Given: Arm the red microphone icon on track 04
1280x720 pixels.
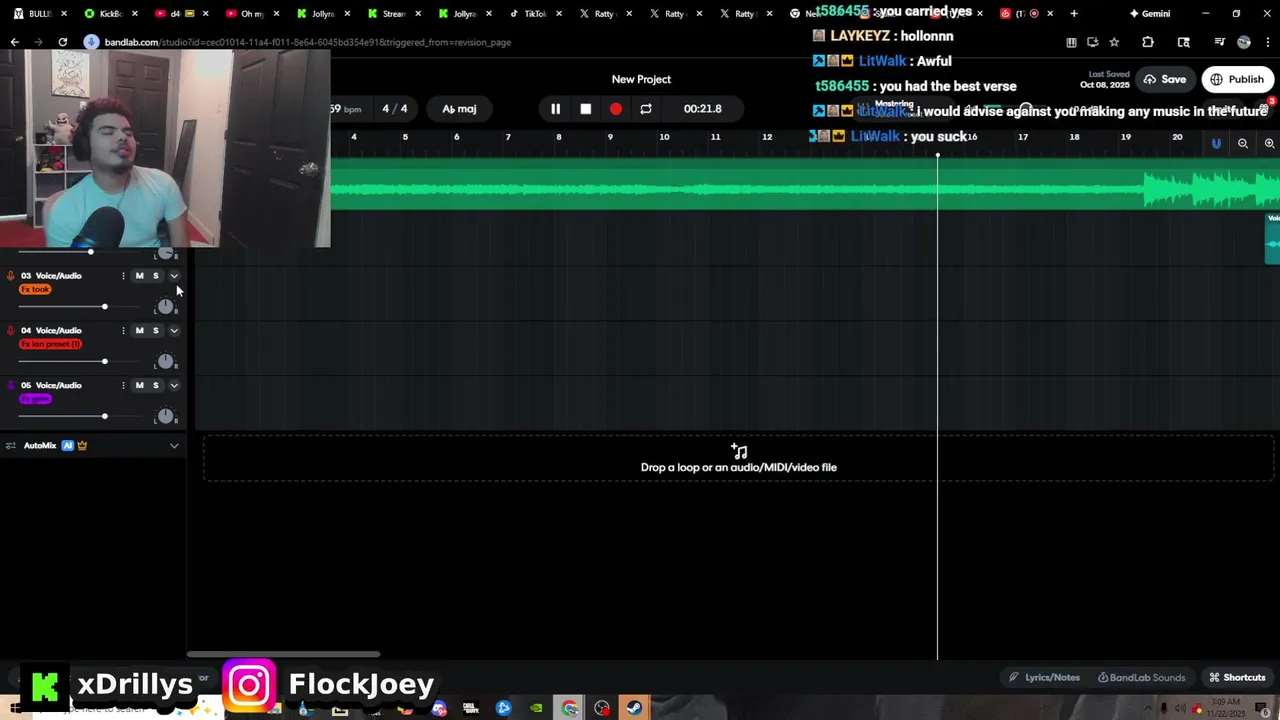Looking at the screenshot, I should point(11,331).
